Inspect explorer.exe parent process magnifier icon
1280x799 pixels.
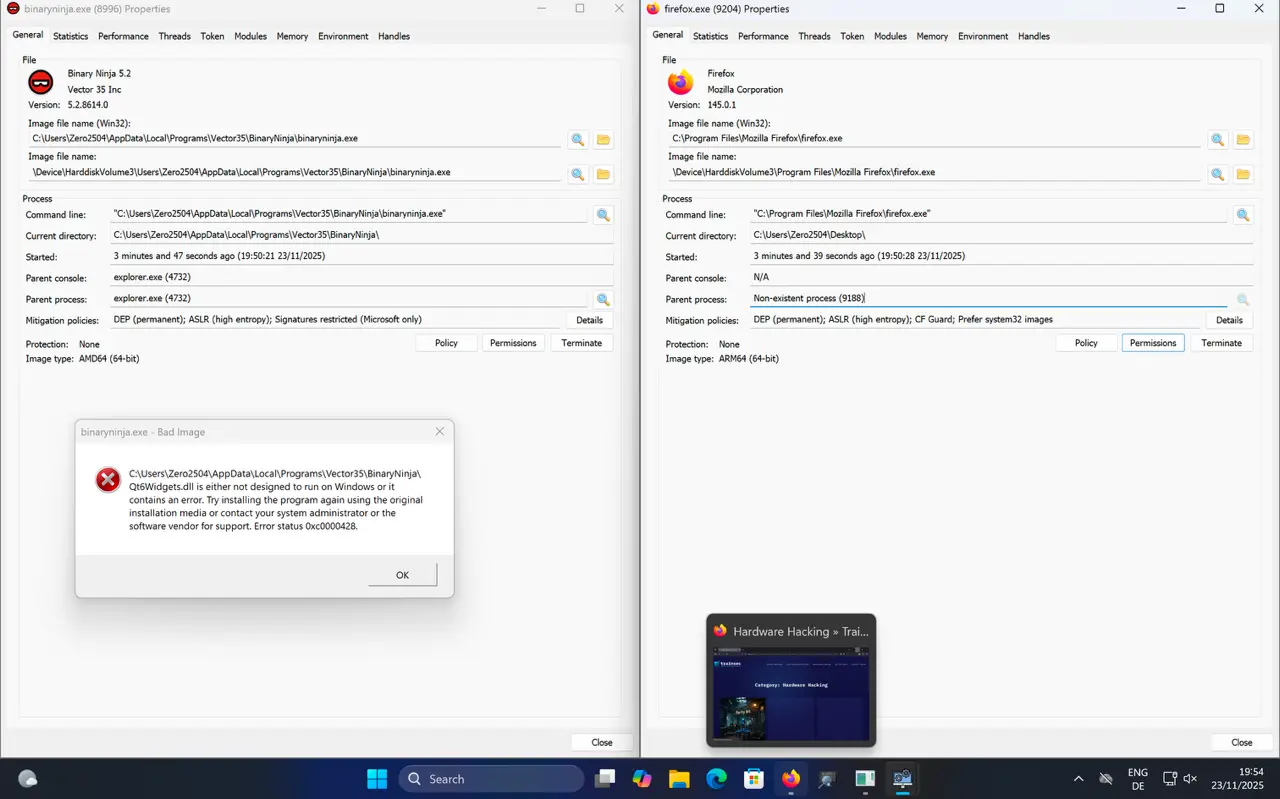603,299
